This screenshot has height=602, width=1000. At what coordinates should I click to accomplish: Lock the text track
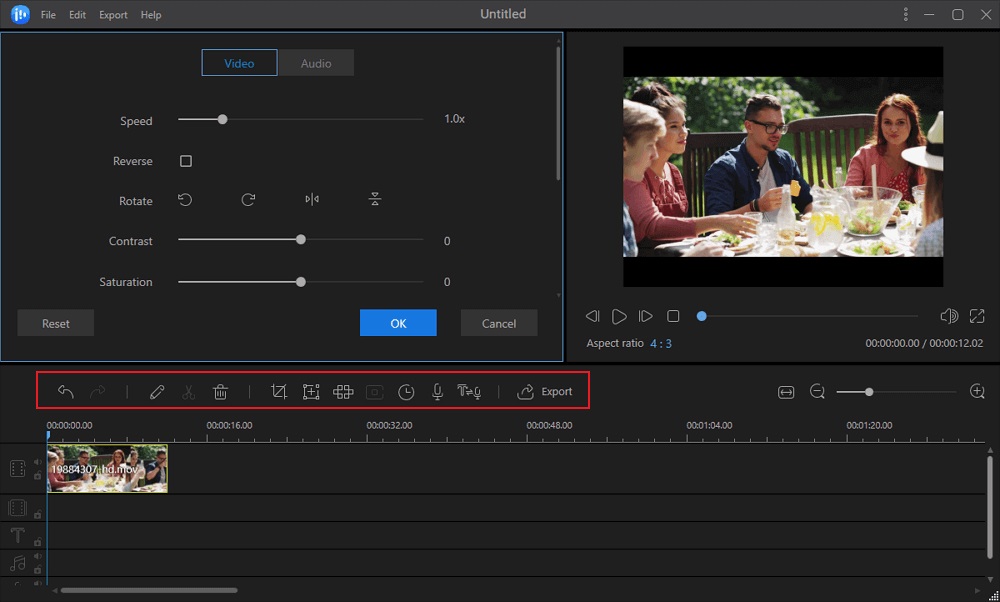[x=37, y=541]
